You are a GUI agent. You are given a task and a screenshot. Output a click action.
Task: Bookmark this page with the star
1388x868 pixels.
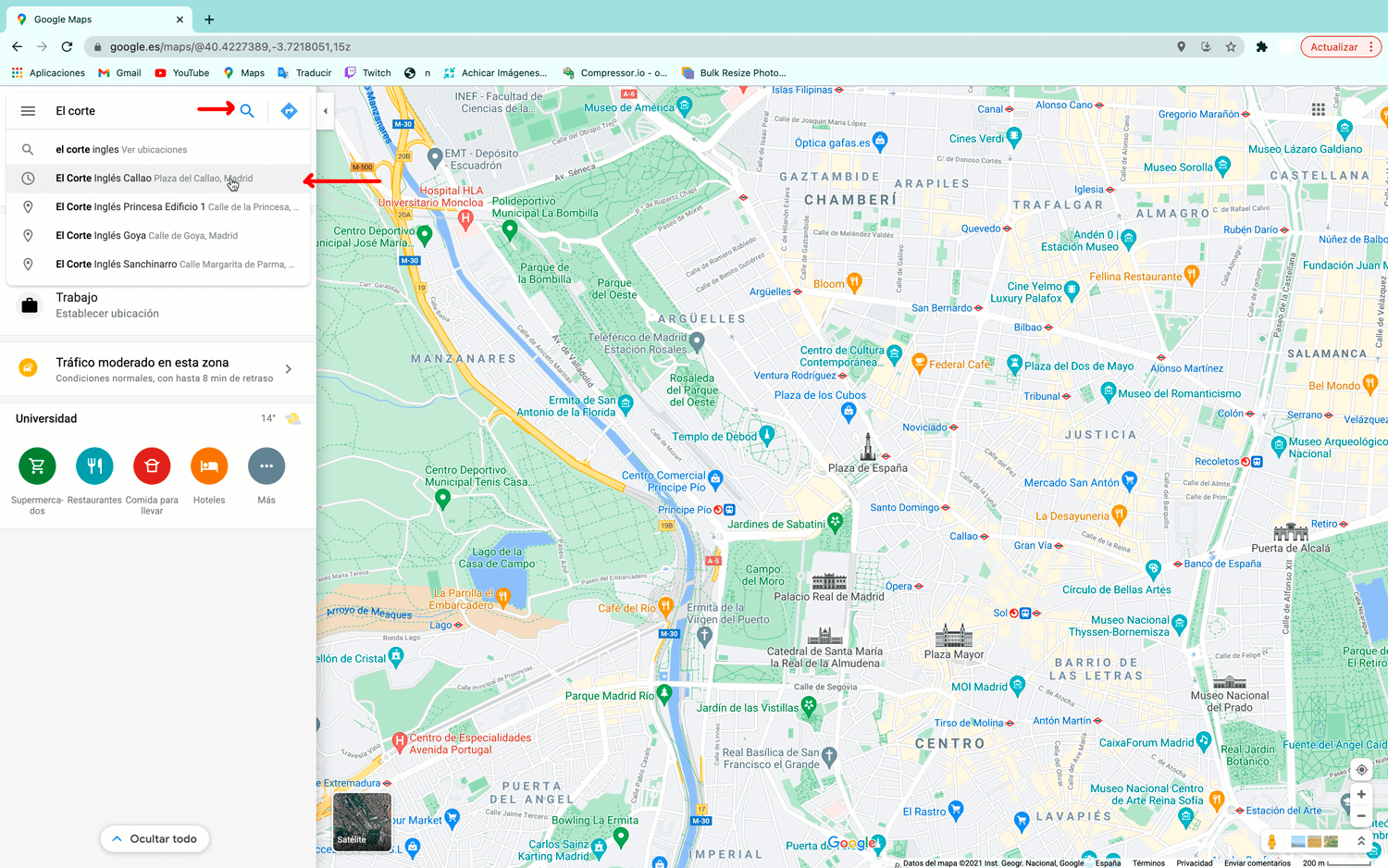[1231, 46]
